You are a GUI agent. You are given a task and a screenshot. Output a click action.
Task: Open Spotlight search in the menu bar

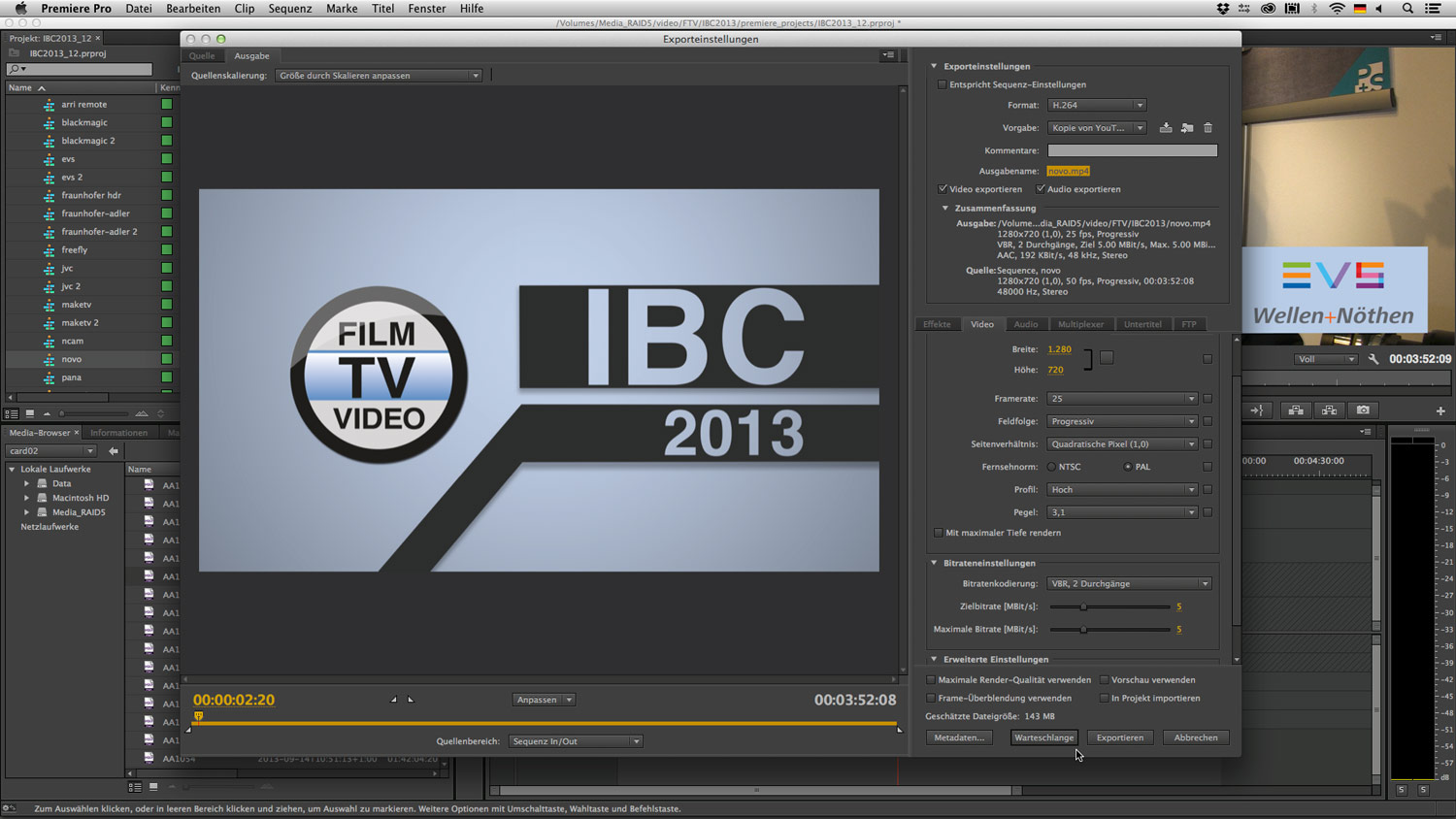point(1407,9)
